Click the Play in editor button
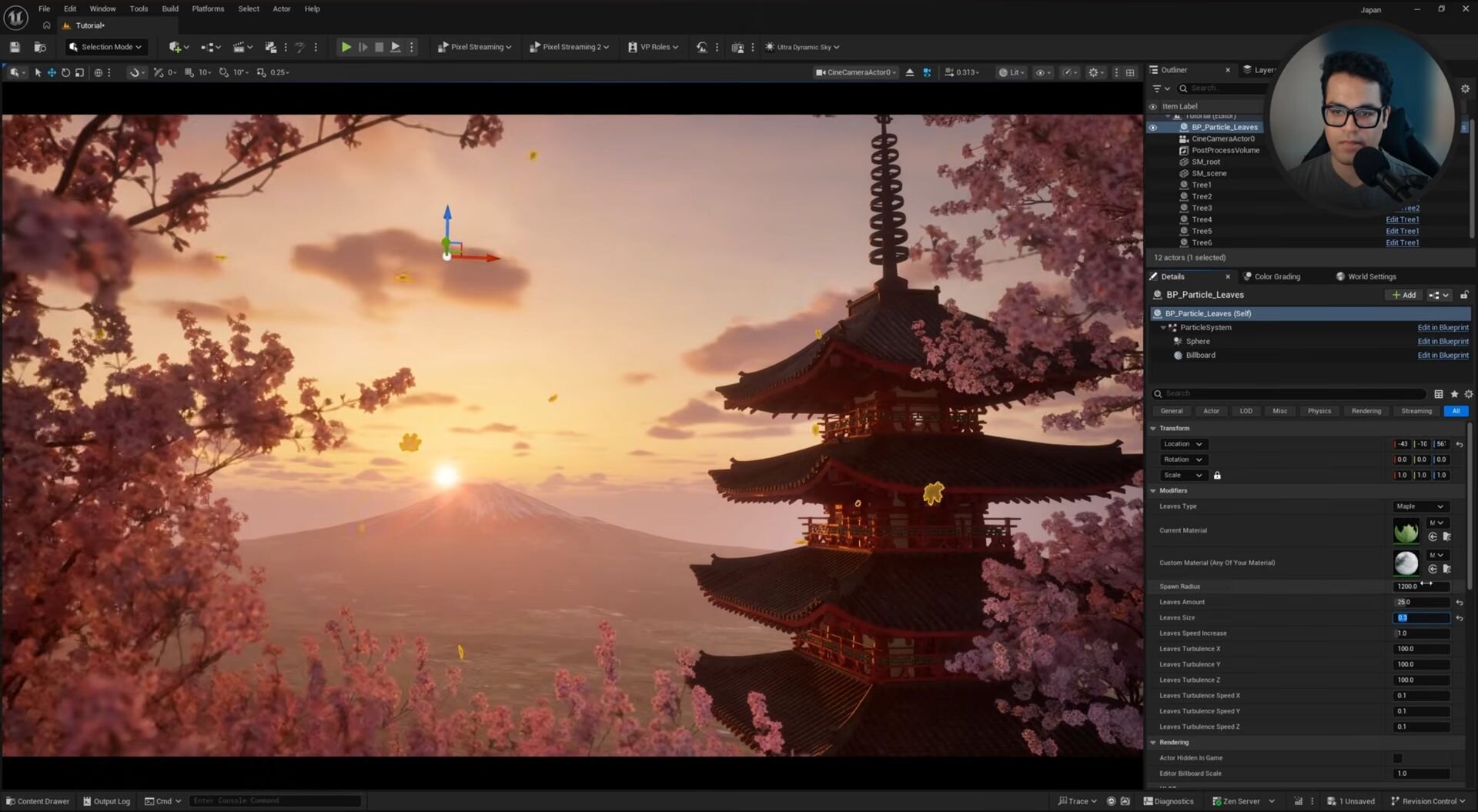This screenshot has width=1478, height=812. tap(346, 47)
